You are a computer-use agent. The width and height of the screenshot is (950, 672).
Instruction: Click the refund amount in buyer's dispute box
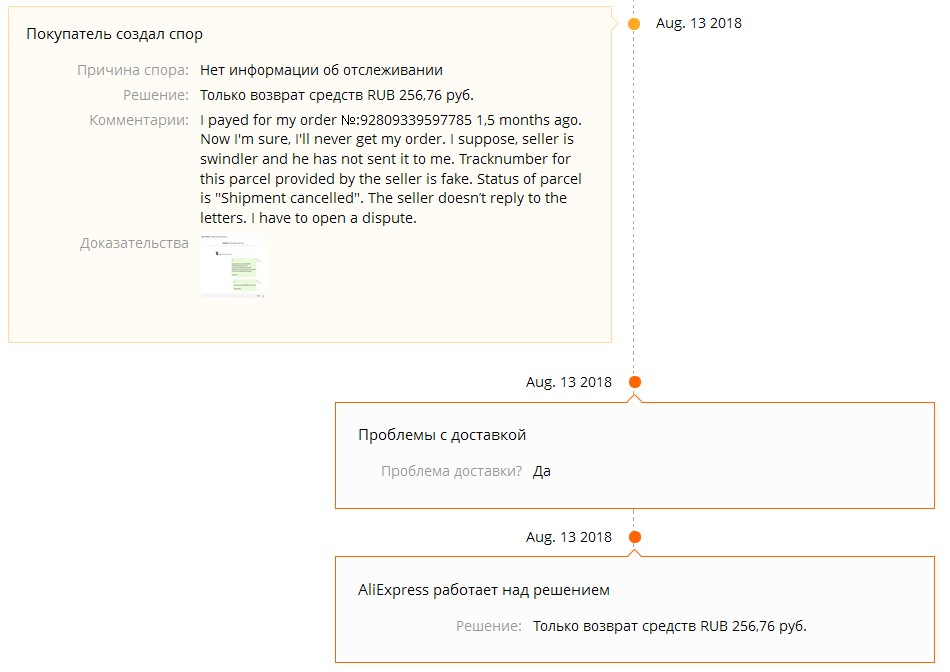tap(420, 95)
